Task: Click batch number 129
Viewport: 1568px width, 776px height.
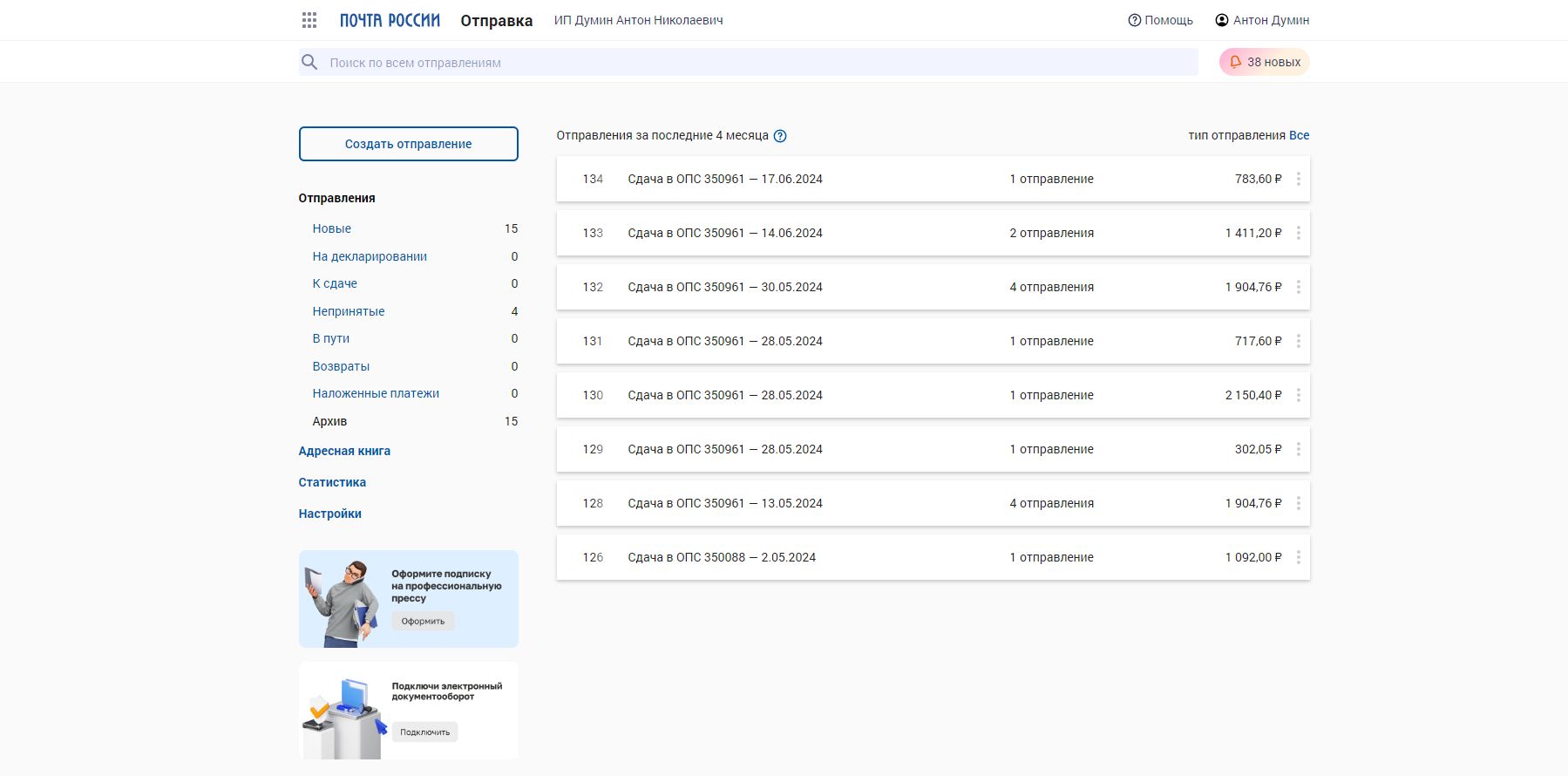Action: pos(593,449)
